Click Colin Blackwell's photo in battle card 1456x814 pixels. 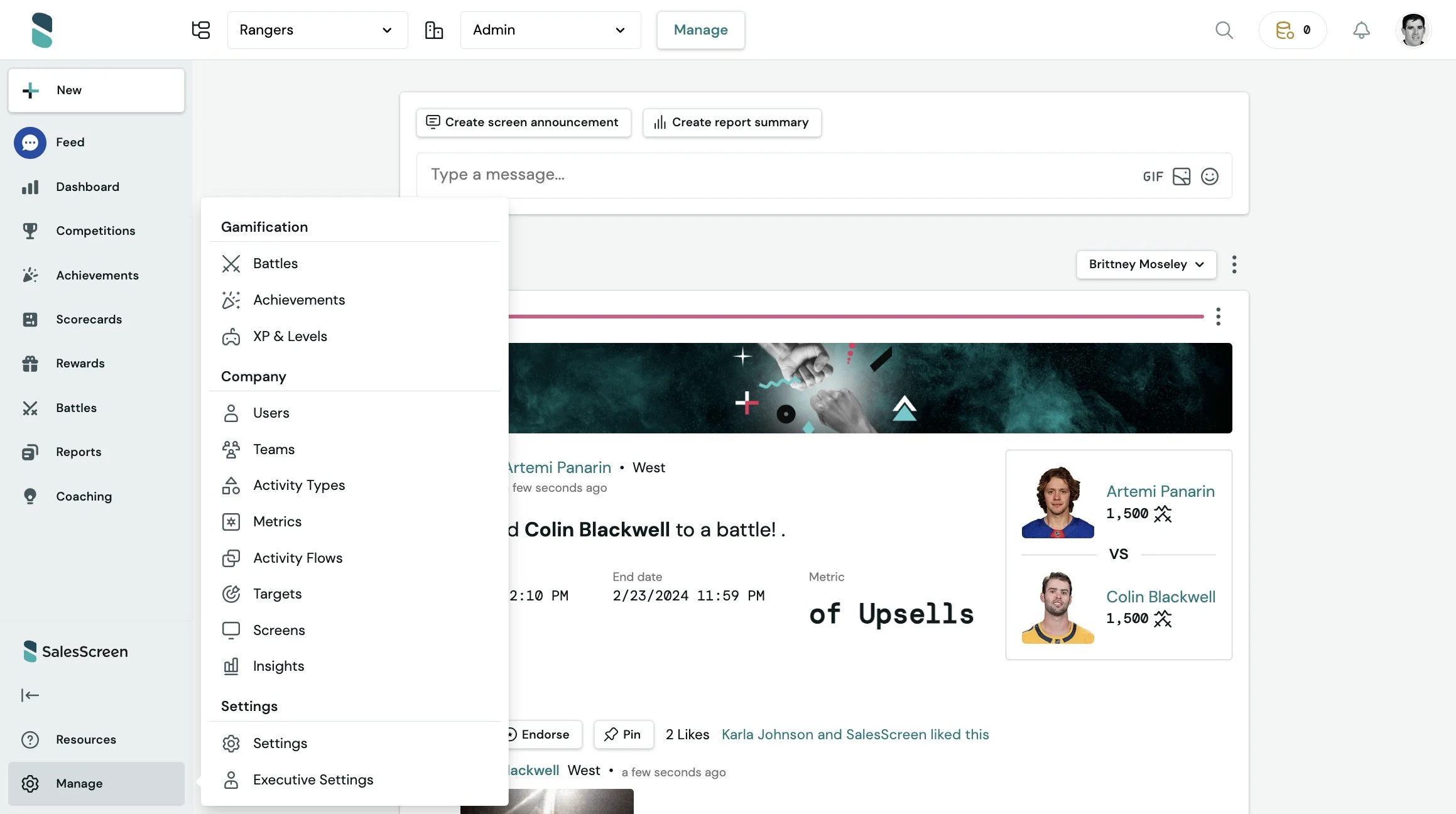click(x=1058, y=607)
